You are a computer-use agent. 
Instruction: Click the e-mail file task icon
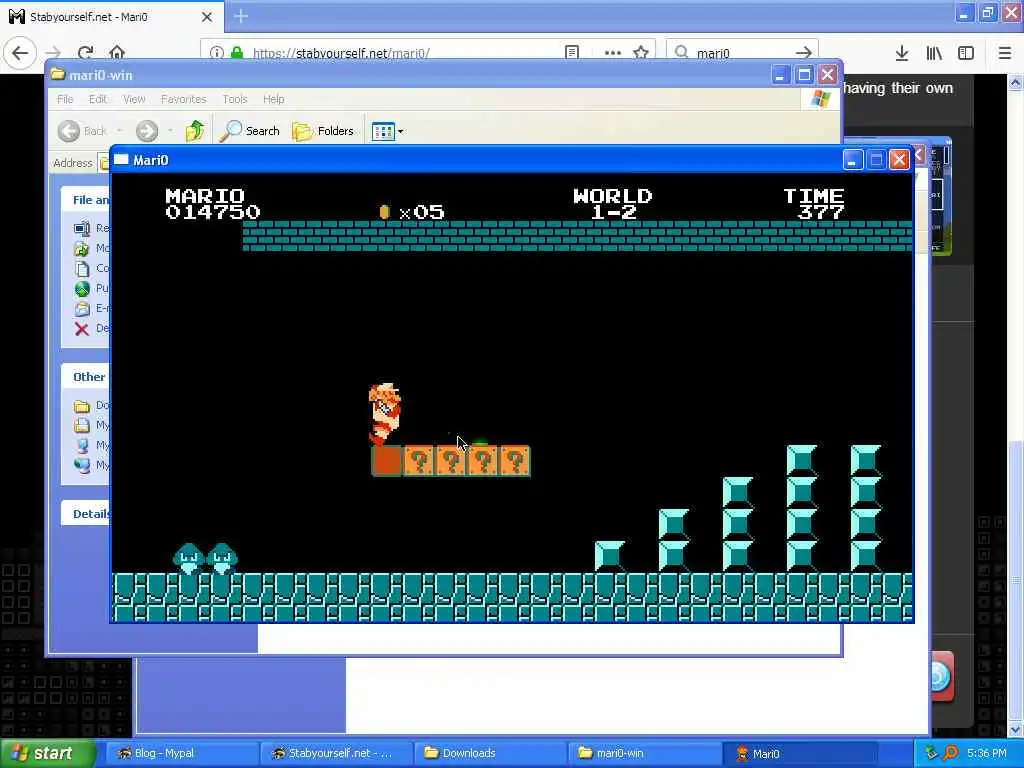click(x=82, y=308)
